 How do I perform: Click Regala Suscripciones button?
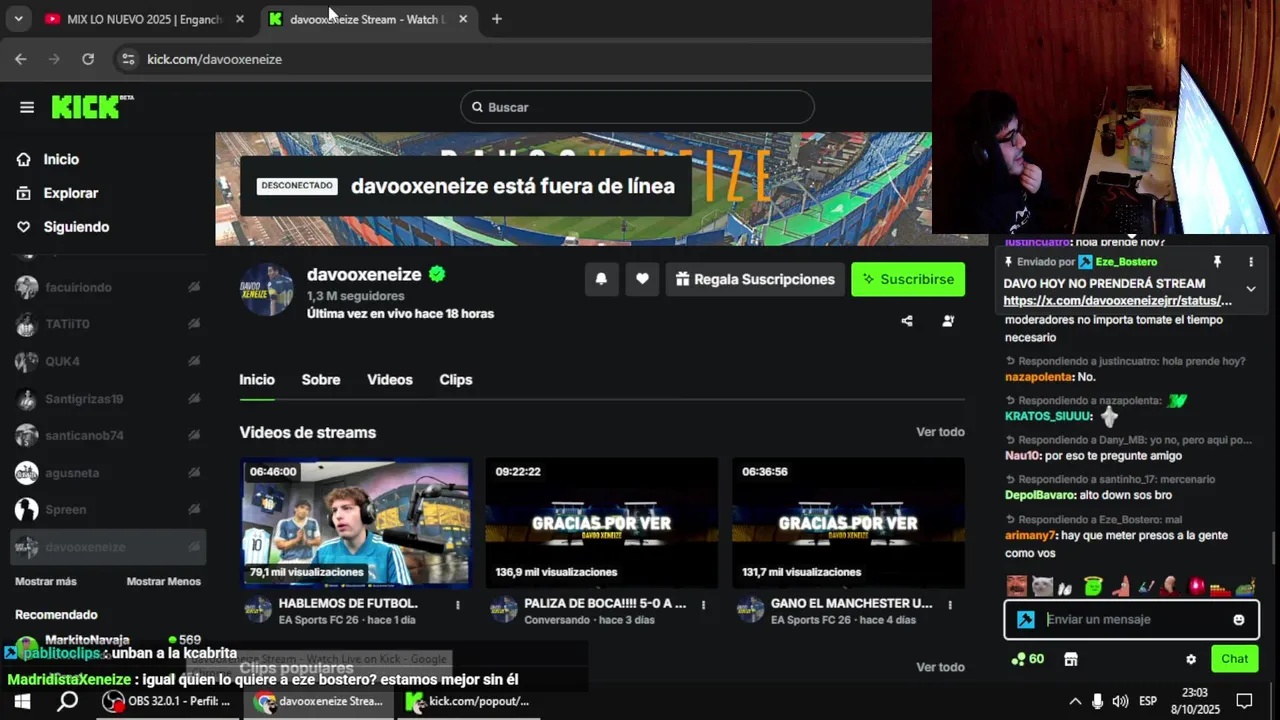click(x=755, y=279)
